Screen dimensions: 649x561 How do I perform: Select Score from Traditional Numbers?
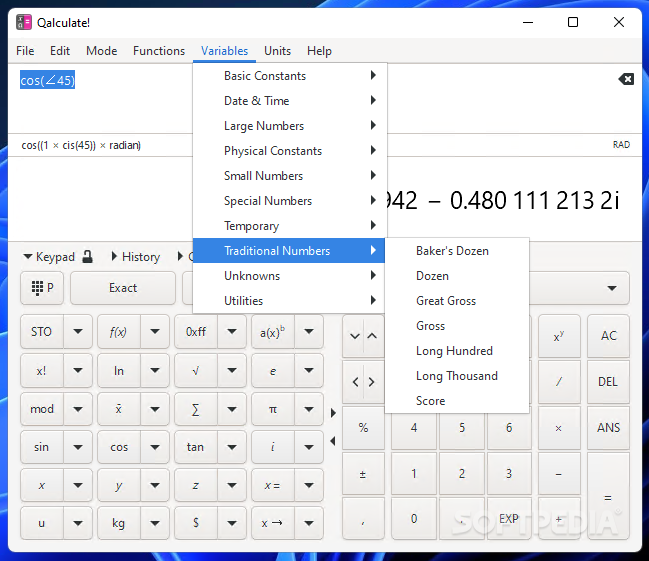coord(457,401)
